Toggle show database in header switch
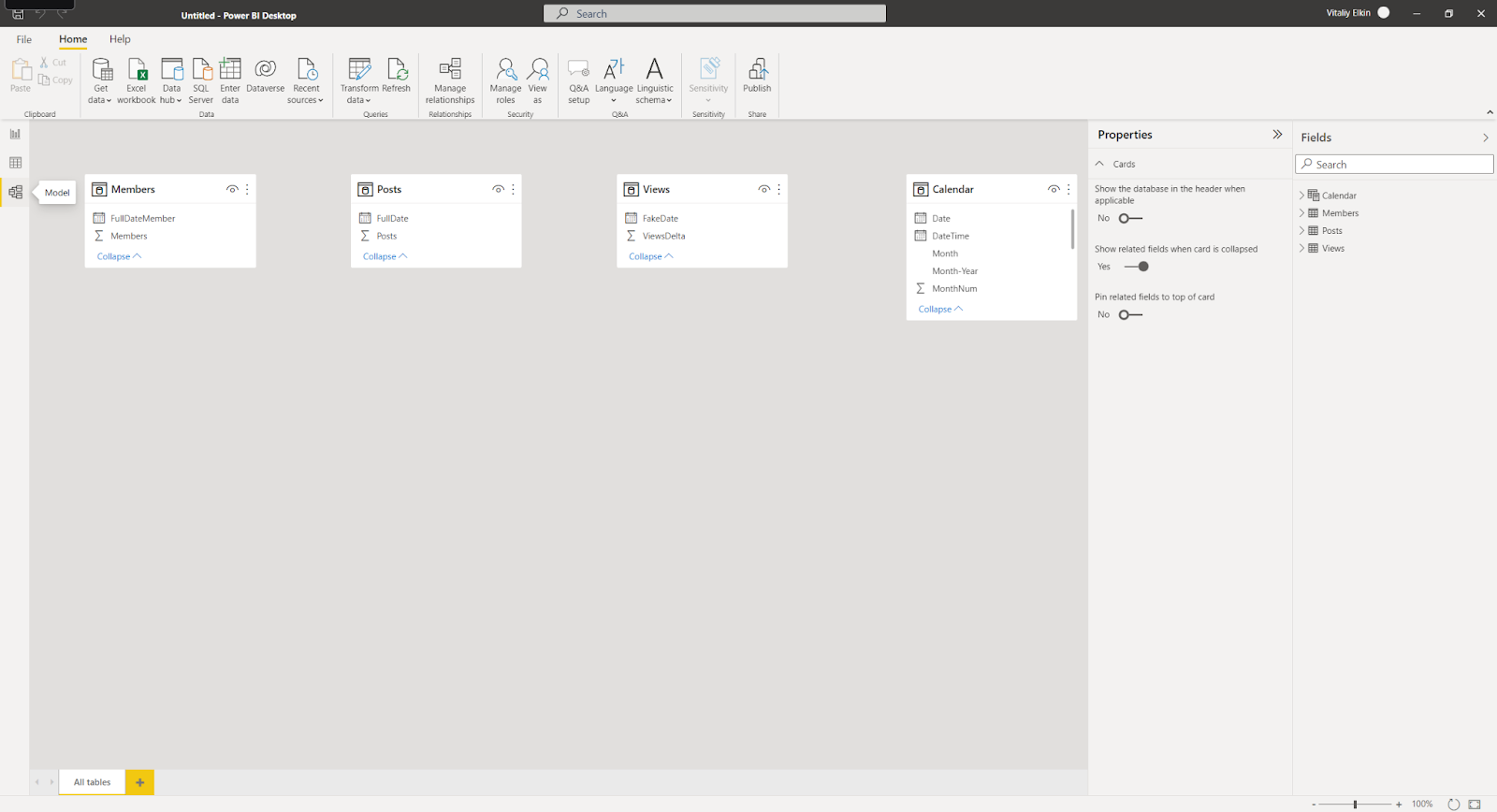This screenshot has height=812, width=1497. pos(1130,218)
